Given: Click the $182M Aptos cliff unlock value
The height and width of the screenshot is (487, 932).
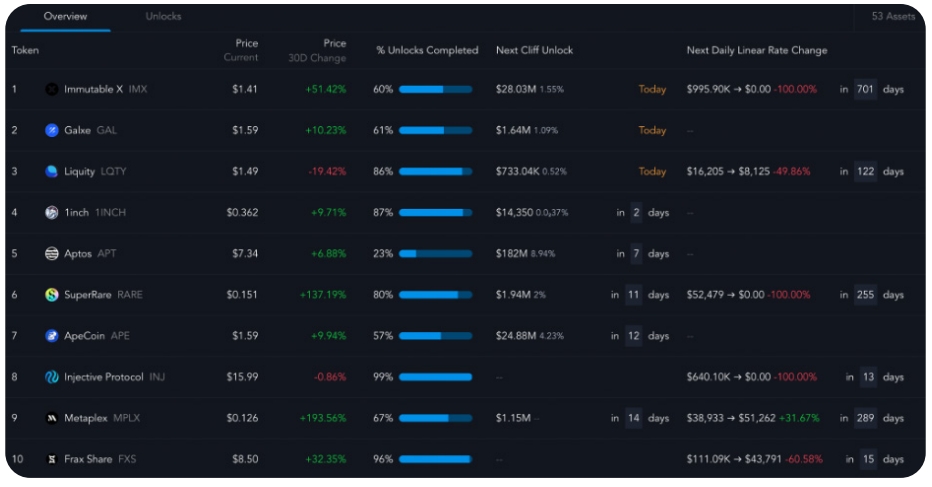Looking at the screenshot, I should [x=512, y=253].
